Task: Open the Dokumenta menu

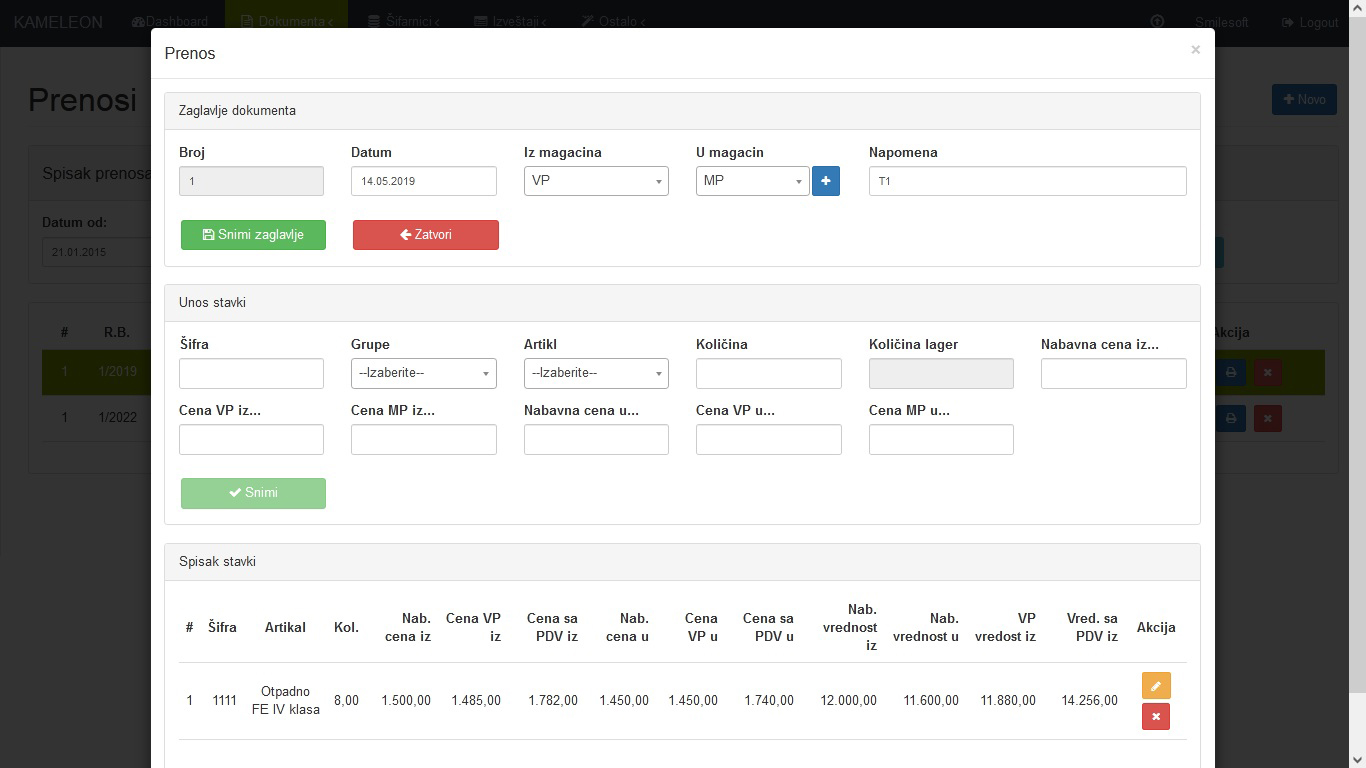Action: point(286,22)
